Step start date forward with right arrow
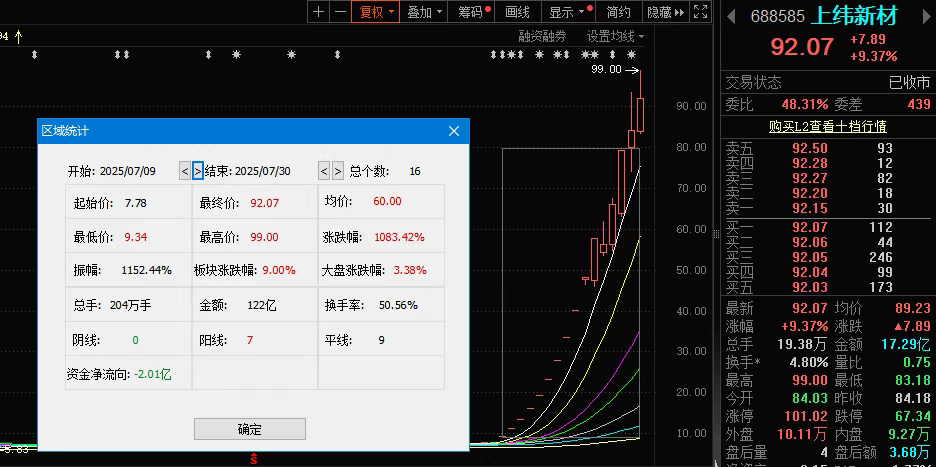Screen dimensions: 936x467 (x=198, y=171)
